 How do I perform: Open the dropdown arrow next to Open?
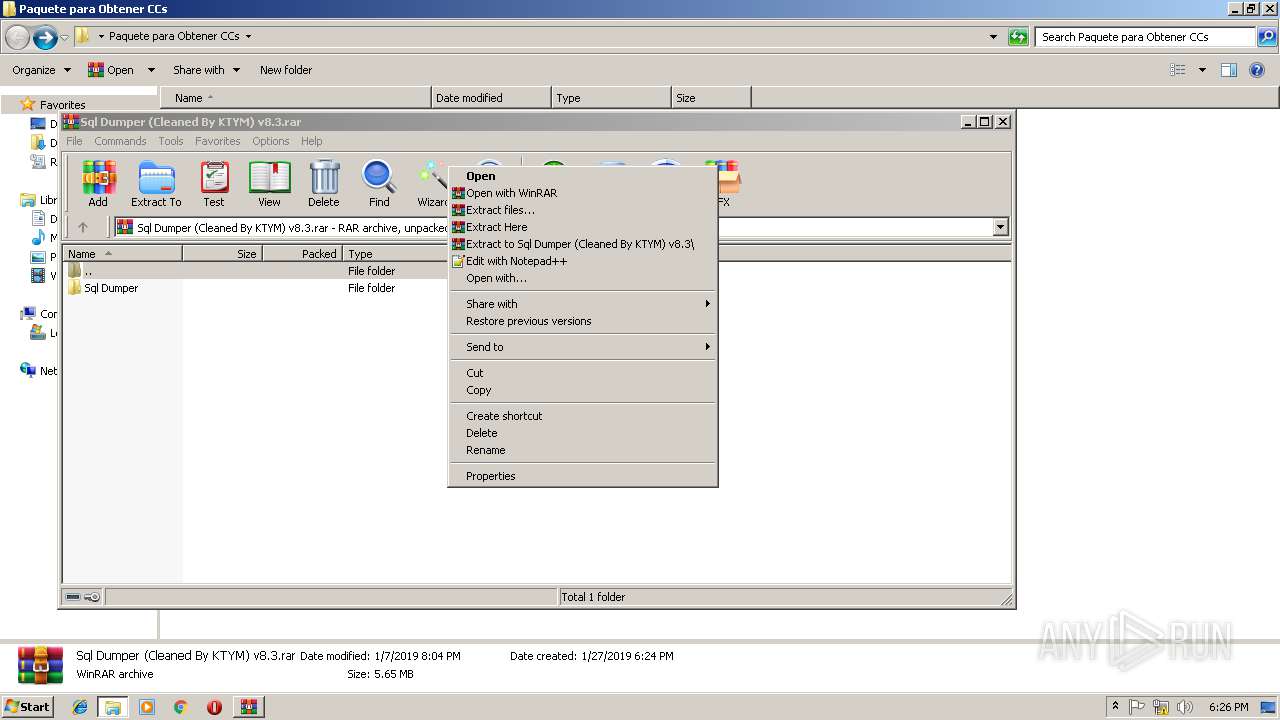tap(151, 70)
